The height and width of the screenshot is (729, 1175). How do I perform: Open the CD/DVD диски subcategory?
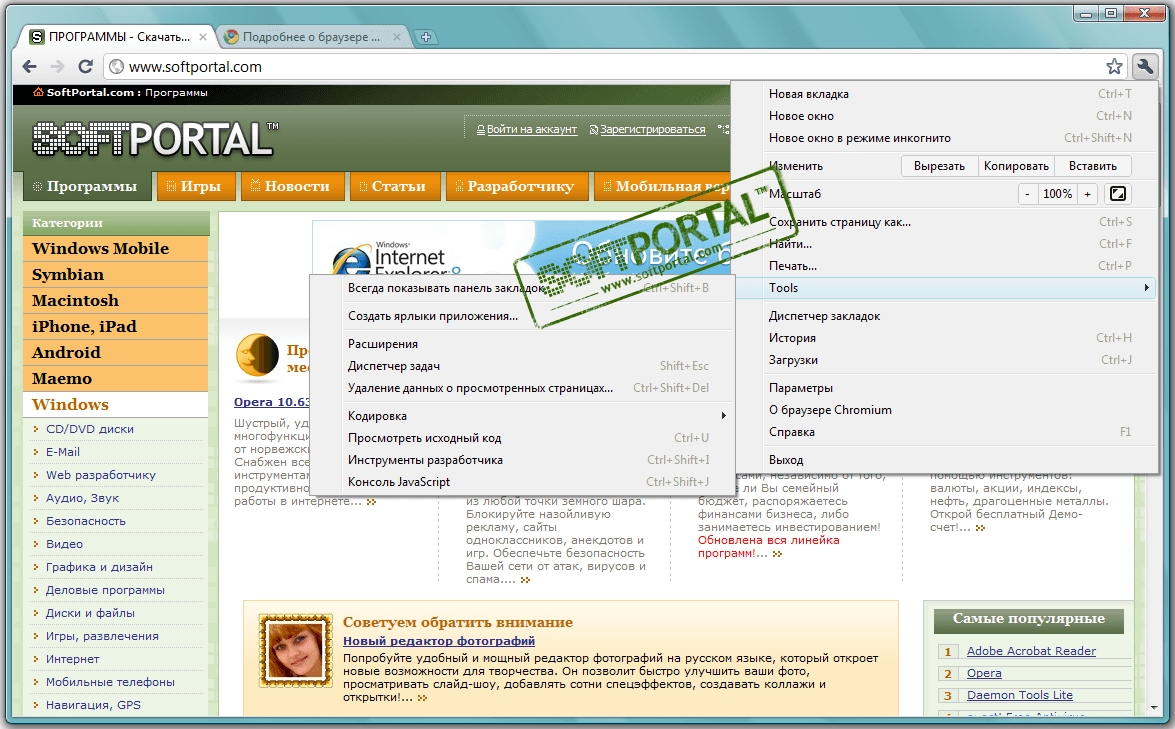(90, 429)
